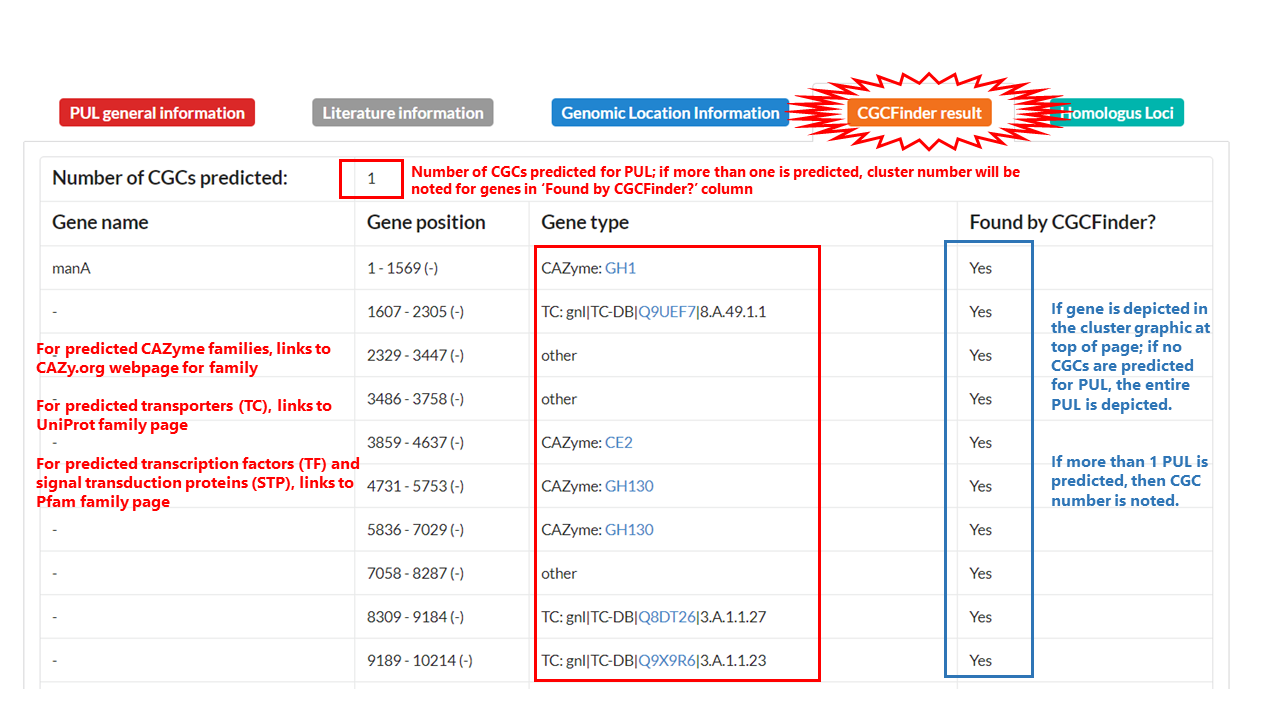Screen dimensions: 1280x720
Task: Click the Gene position column header
Action: tap(426, 223)
